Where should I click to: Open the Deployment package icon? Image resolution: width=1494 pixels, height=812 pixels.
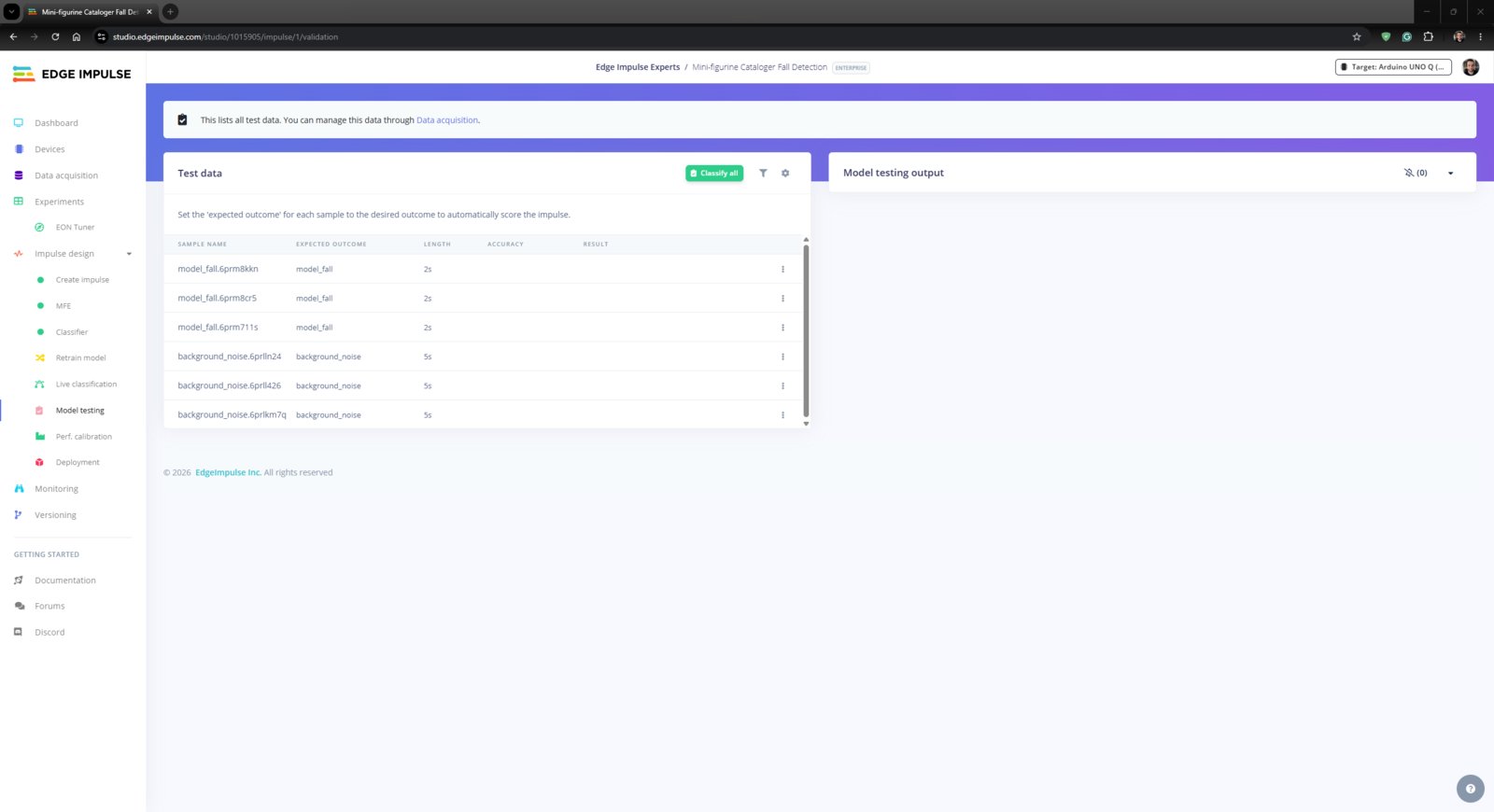(39, 463)
